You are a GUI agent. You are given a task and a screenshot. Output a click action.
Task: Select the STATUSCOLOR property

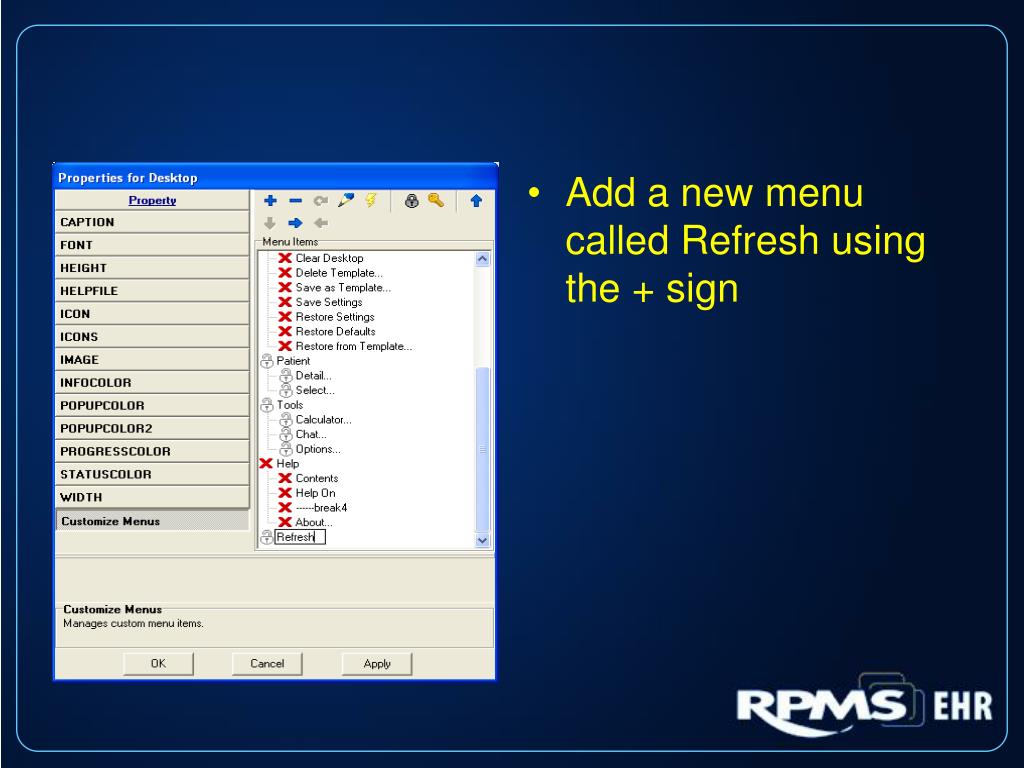(x=152, y=474)
